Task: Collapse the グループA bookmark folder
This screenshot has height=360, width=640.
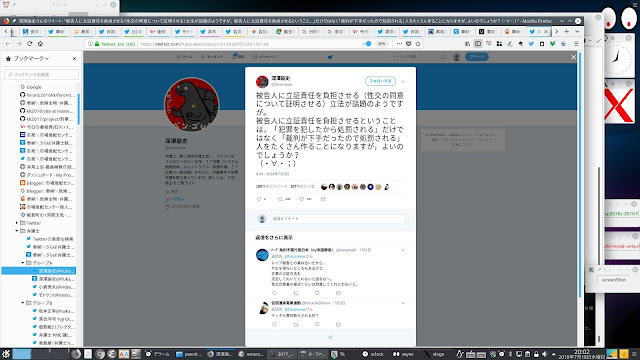Action: 23,263
